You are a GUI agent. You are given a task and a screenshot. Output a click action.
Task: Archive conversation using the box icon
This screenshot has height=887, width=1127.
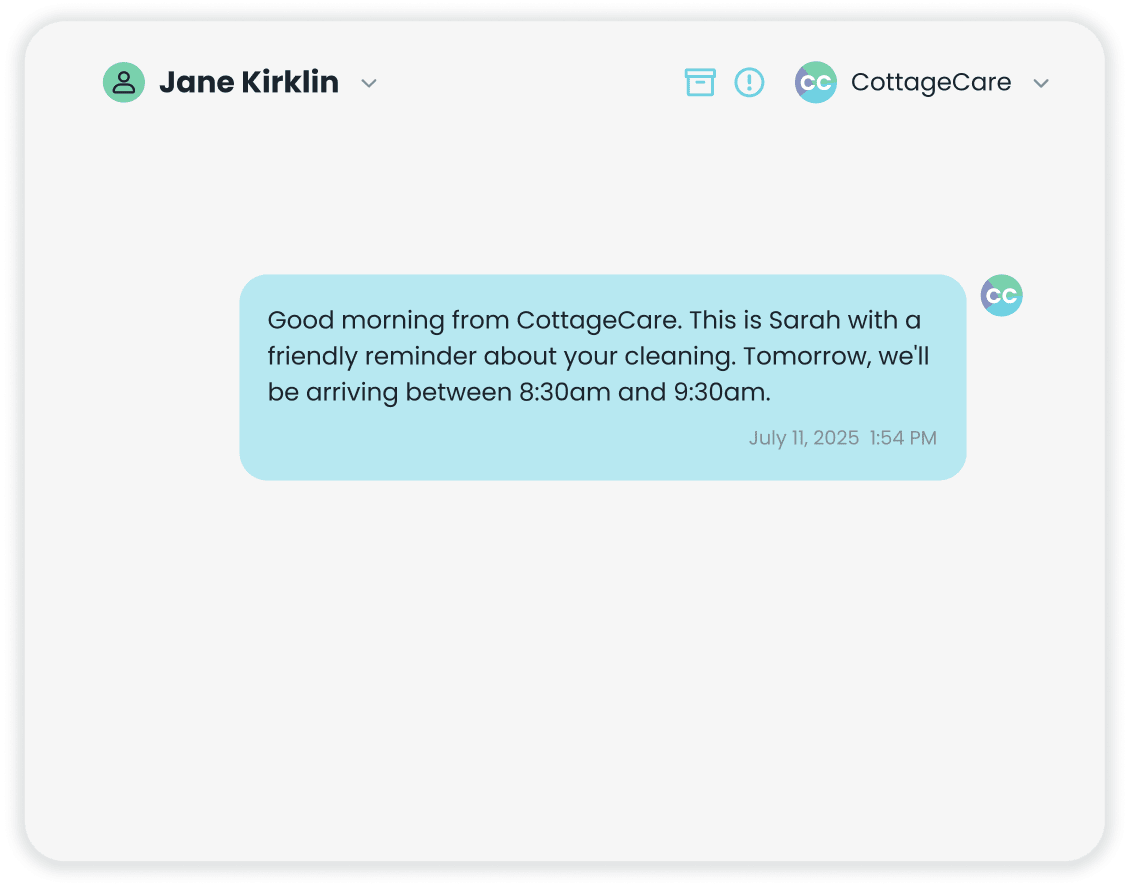point(699,82)
